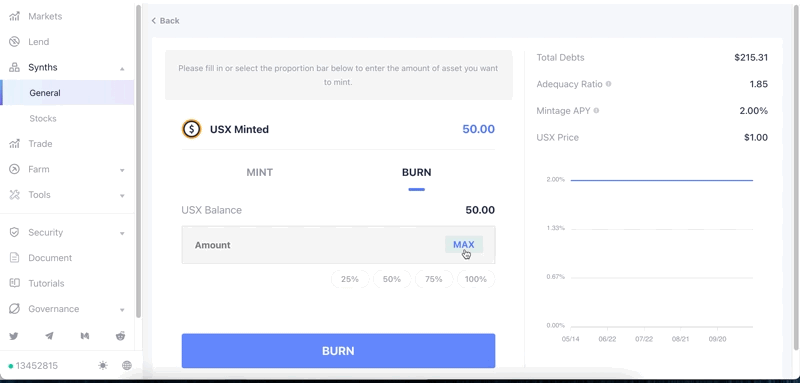Select the 50% proportion option
Image resolution: width=800 pixels, height=383 pixels.
point(392,279)
